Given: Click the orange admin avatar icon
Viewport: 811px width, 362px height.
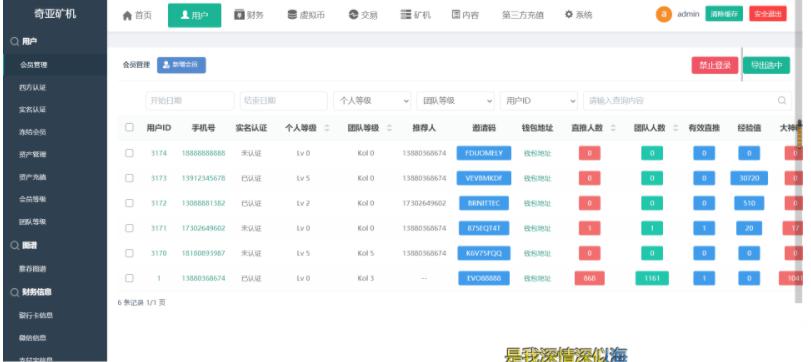Looking at the screenshot, I should pyautogui.click(x=664, y=14).
